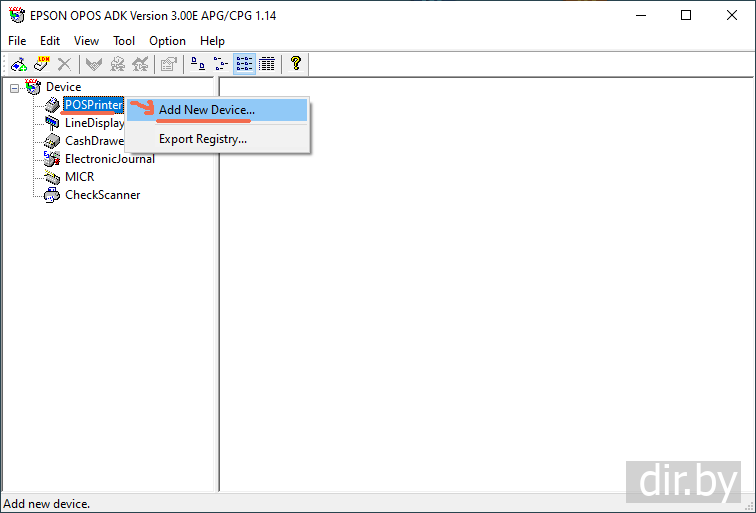Select the CashDrawer tree item
The height and width of the screenshot is (513, 756).
pos(94,141)
